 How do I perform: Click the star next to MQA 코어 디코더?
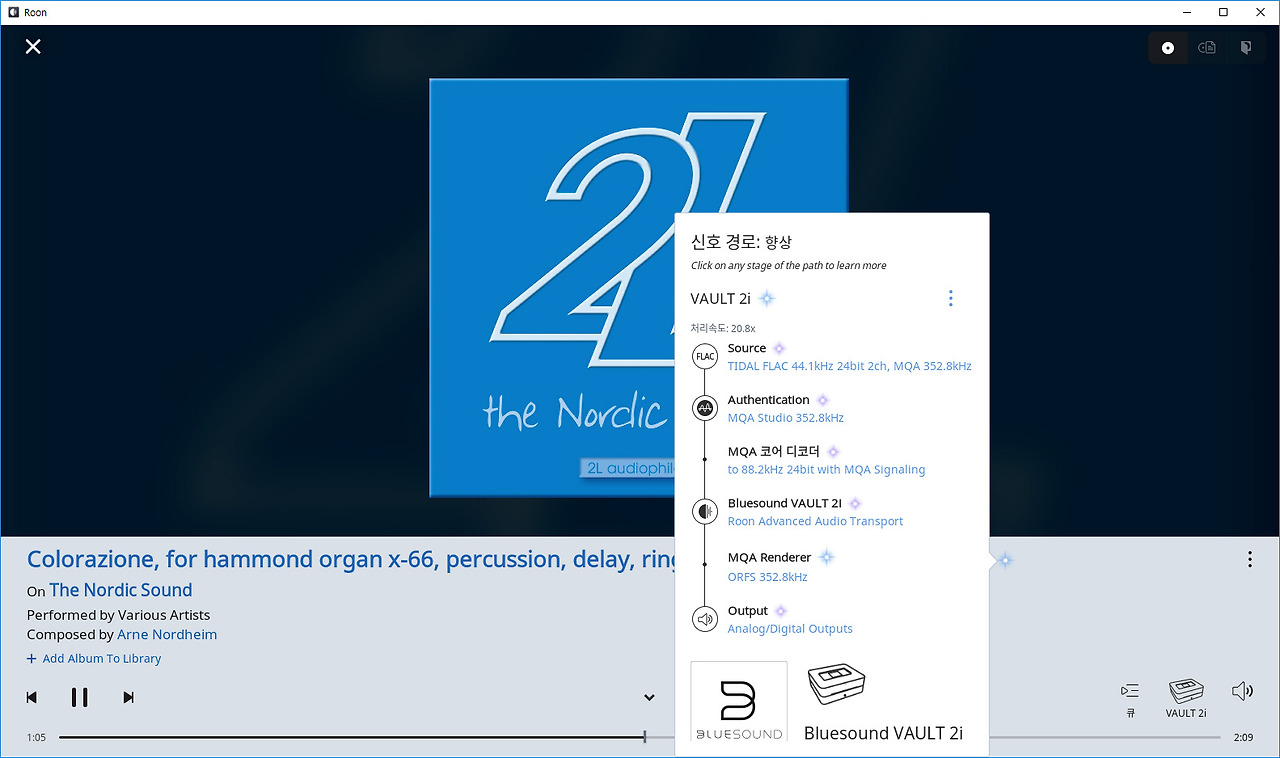[833, 452]
